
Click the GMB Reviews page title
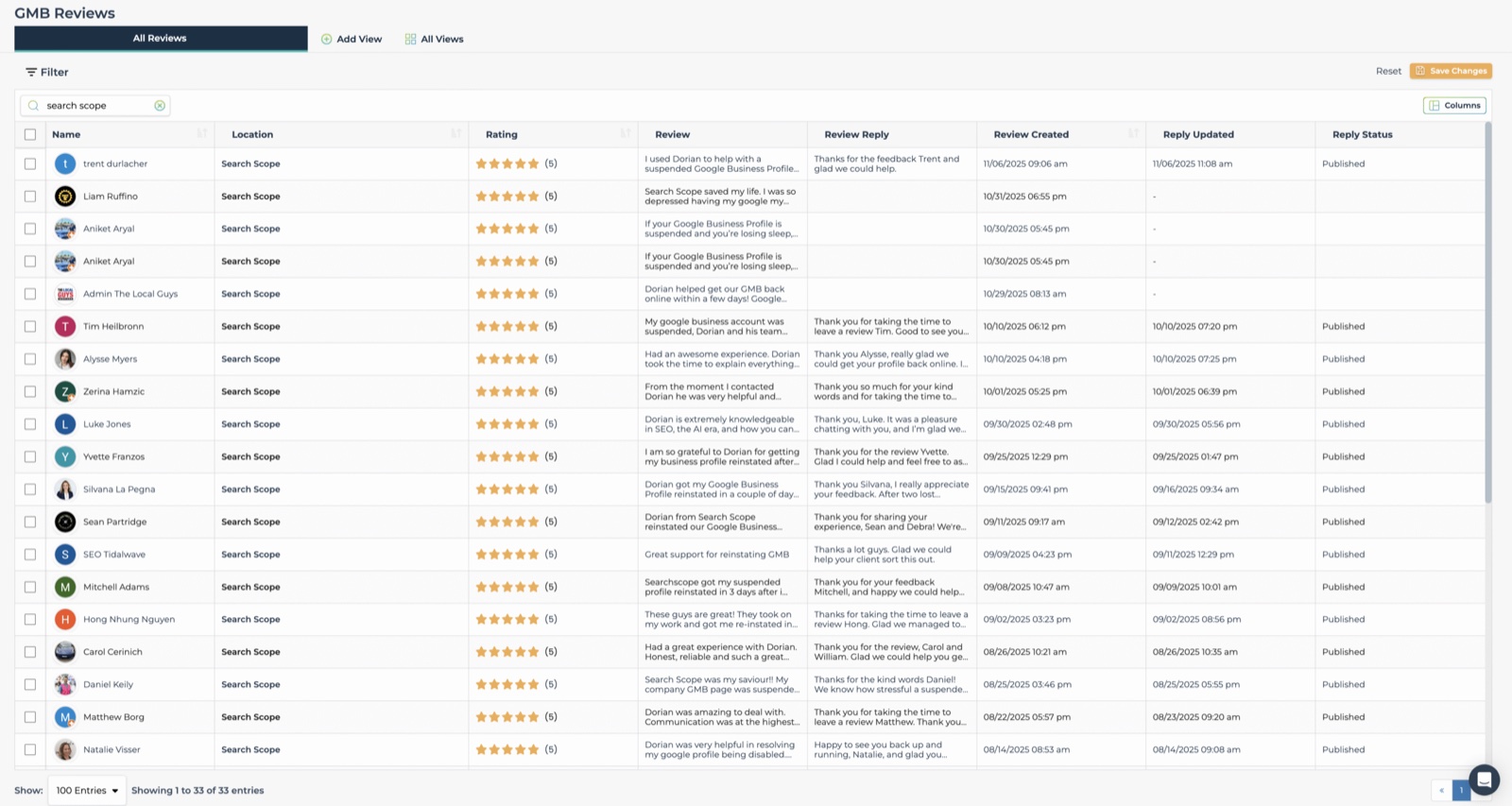pos(64,13)
